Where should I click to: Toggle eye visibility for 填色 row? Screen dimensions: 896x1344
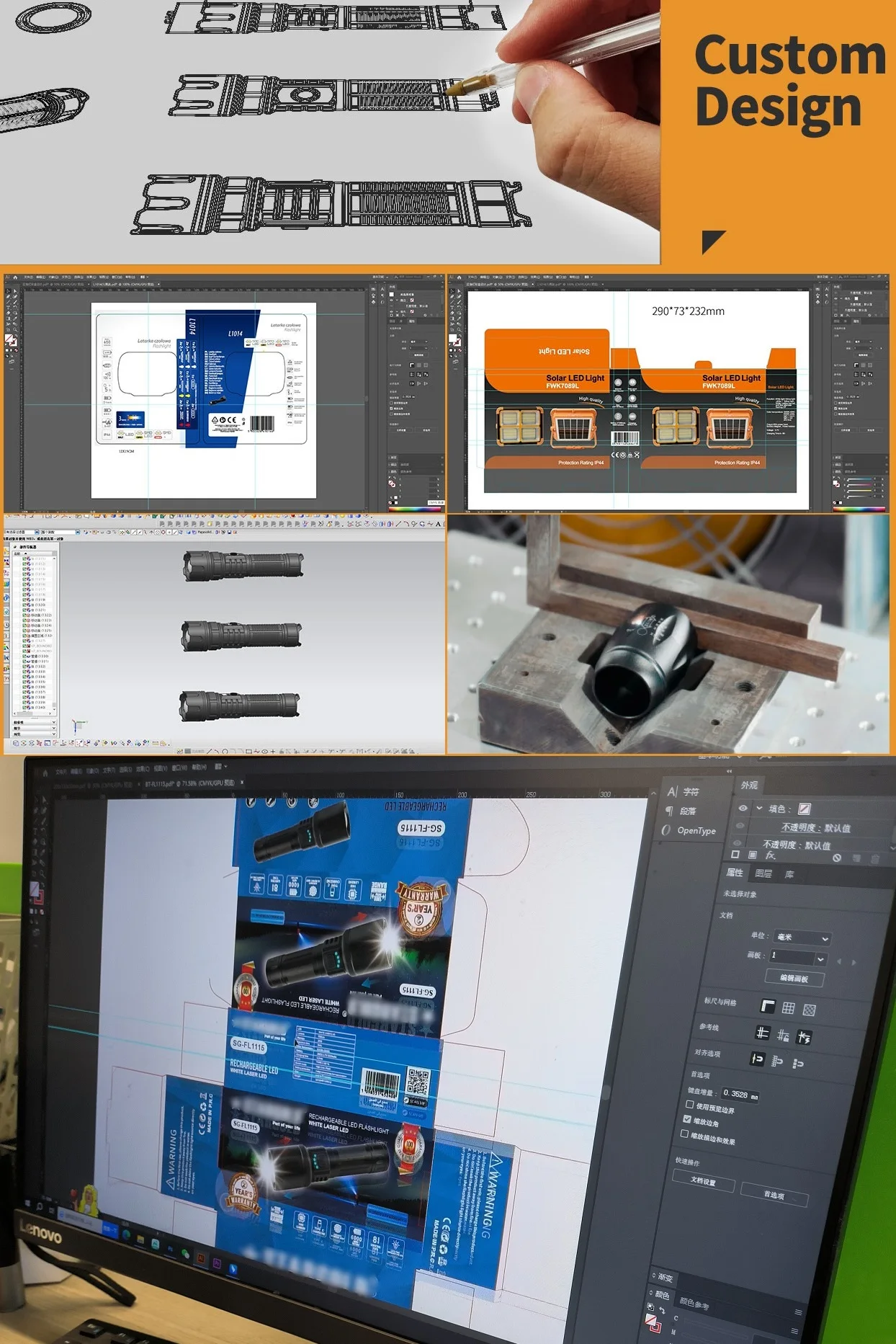pos(743,808)
